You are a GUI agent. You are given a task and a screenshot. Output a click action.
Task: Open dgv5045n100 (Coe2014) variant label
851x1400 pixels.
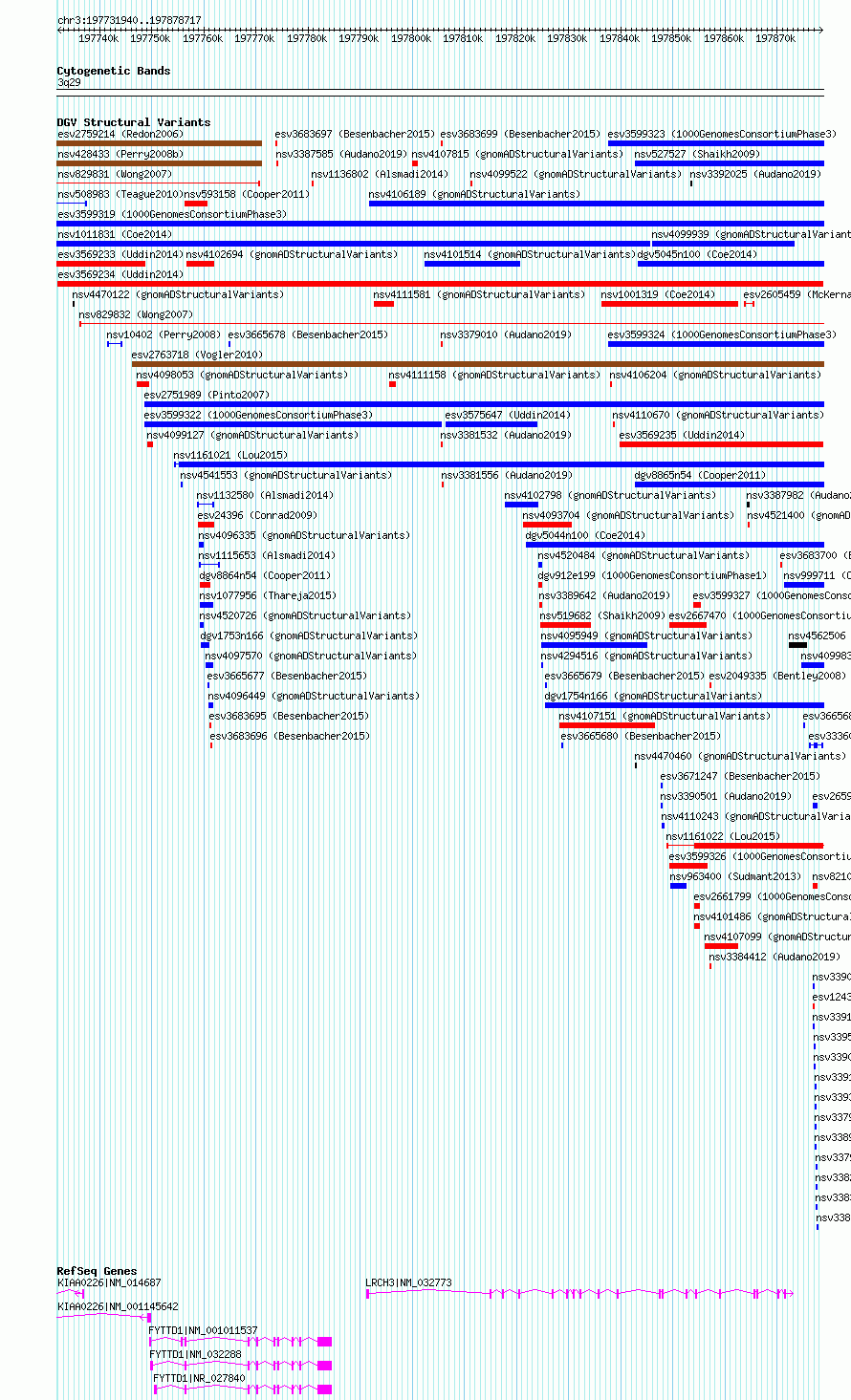pyautogui.click(x=697, y=254)
